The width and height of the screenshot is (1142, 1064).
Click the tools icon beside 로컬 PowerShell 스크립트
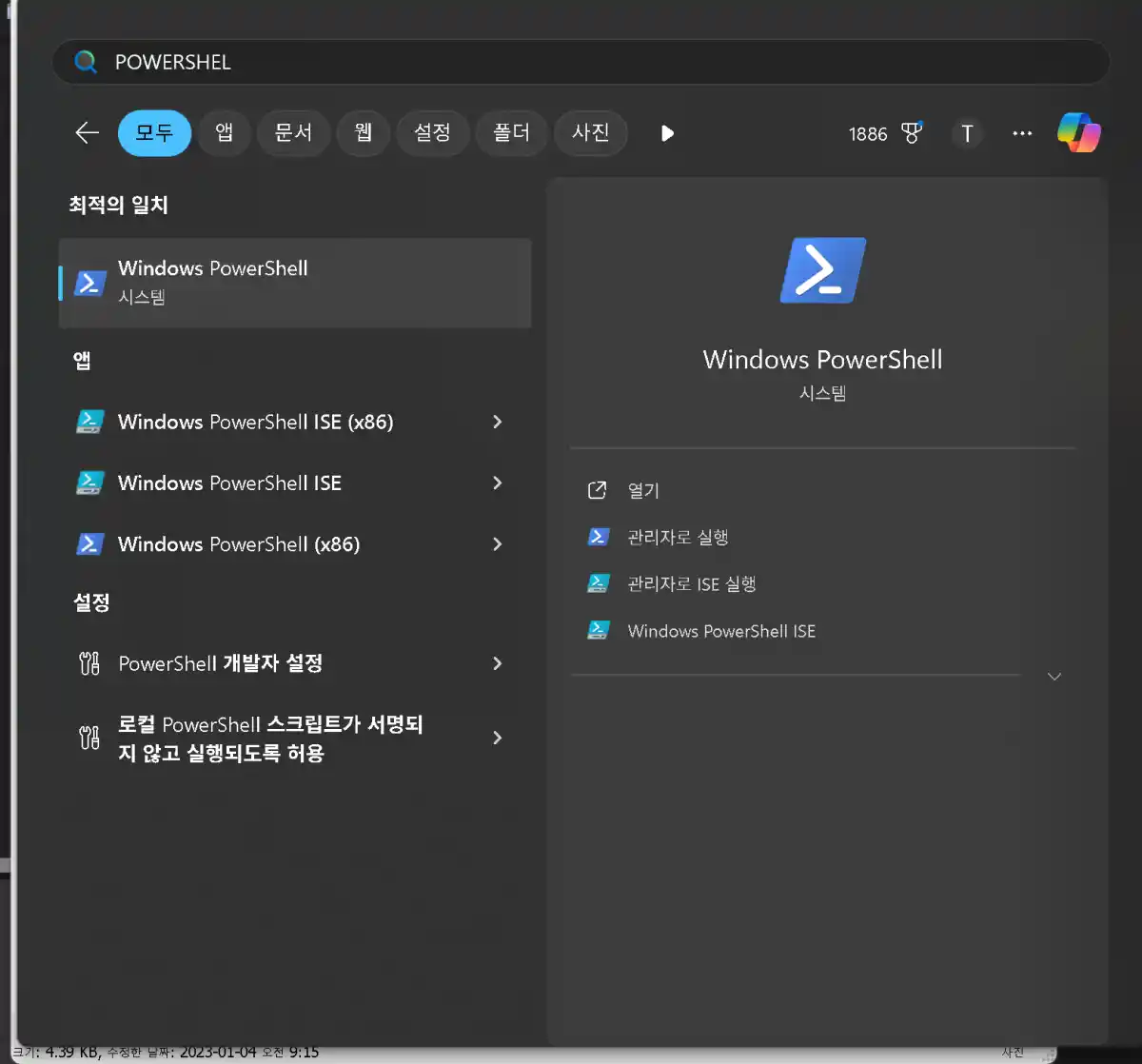pos(89,737)
